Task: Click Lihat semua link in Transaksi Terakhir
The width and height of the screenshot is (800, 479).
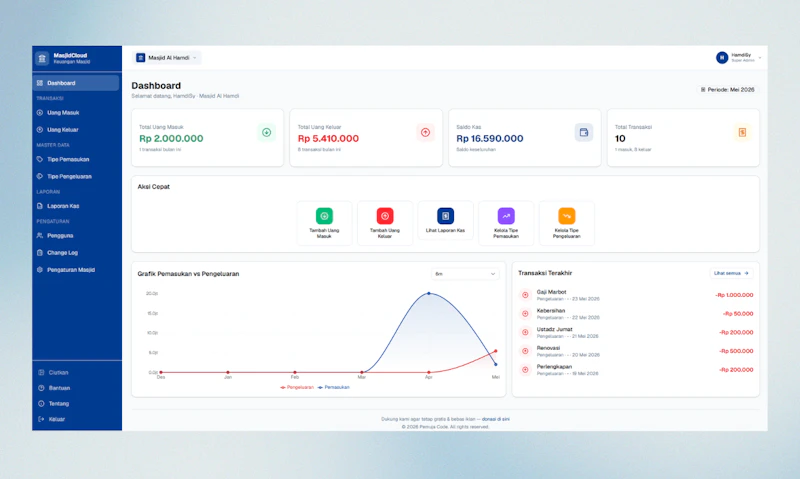Action: pyautogui.click(x=731, y=273)
